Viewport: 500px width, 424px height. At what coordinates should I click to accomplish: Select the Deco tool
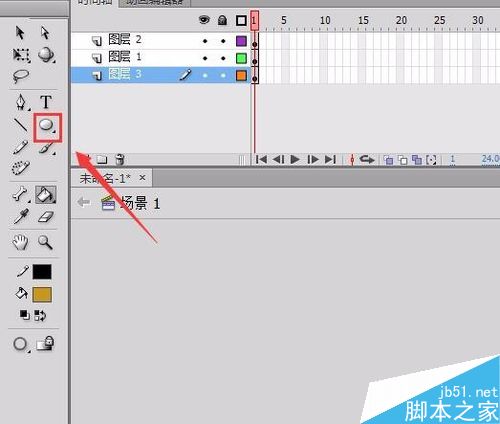click(x=21, y=168)
